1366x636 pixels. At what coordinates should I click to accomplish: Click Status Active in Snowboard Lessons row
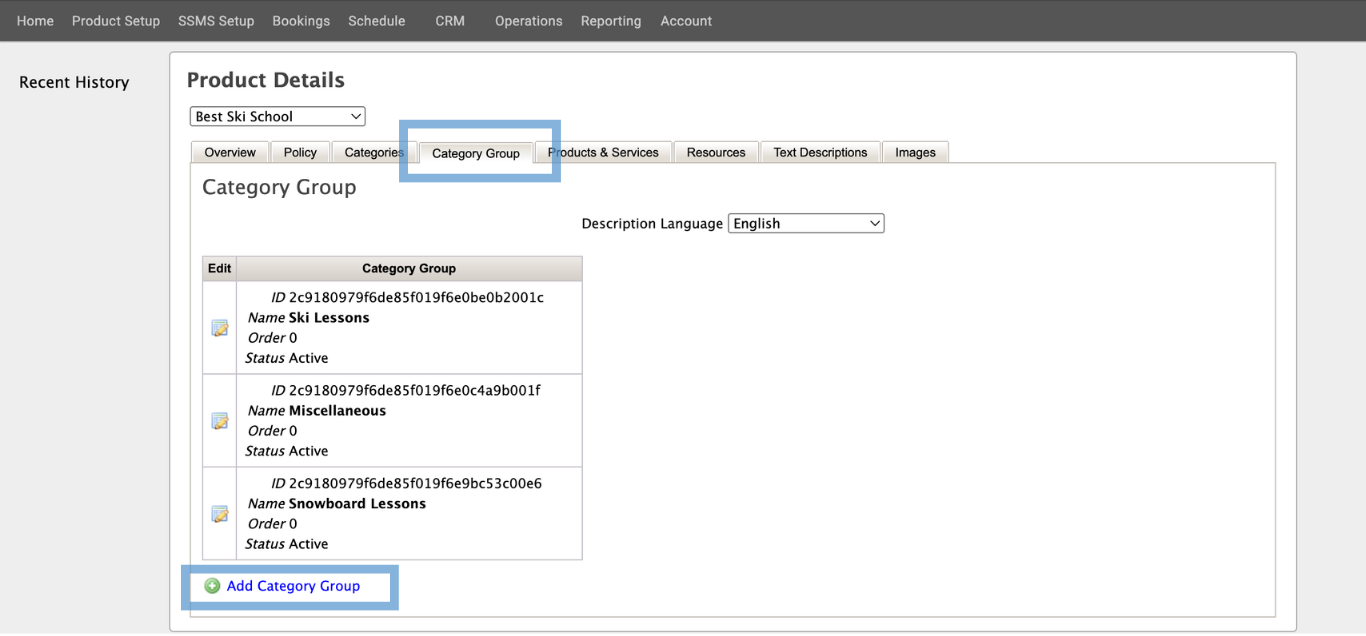(287, 544)
